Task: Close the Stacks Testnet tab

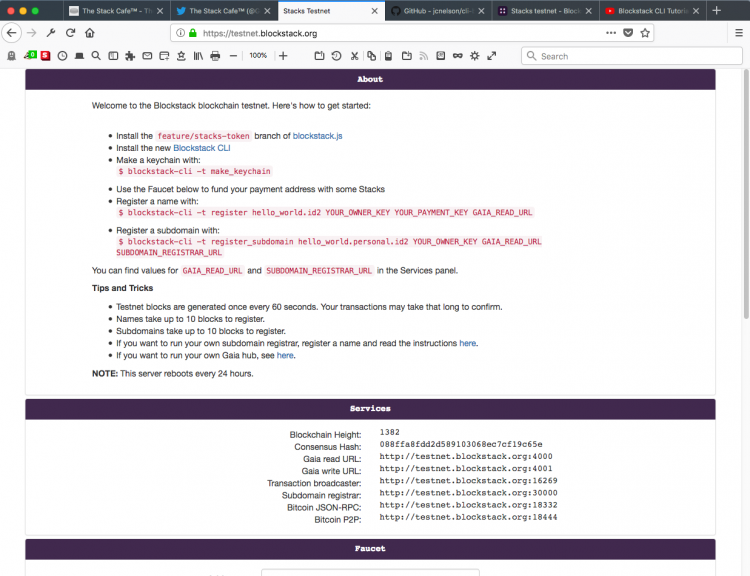Action: tap(375, 11)
